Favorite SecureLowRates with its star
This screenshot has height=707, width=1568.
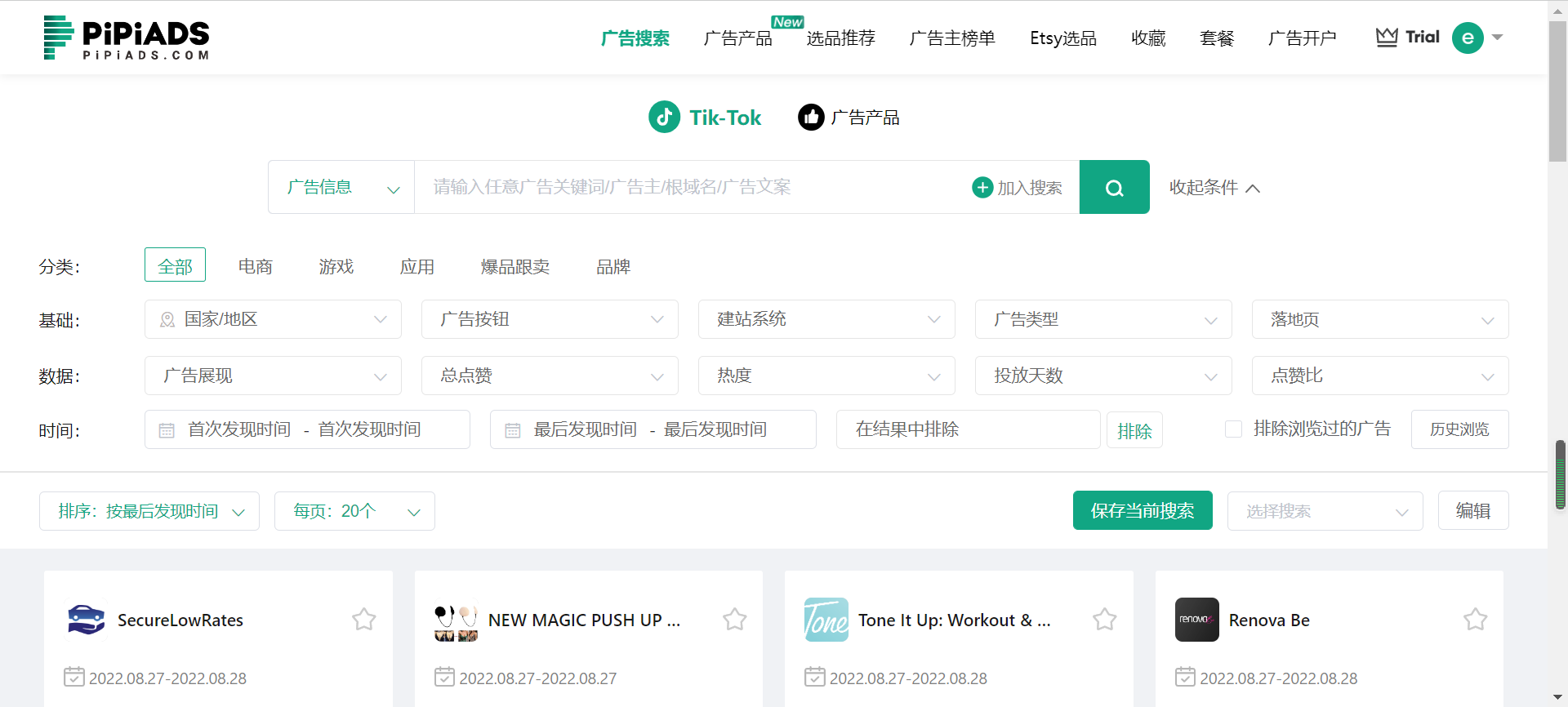(364, 620)
